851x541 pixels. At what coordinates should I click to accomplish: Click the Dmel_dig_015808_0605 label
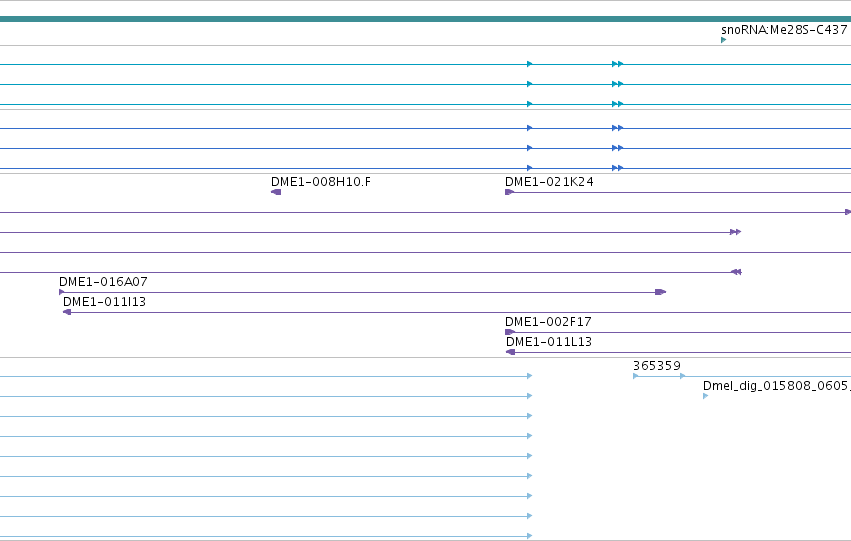[777, 386]
